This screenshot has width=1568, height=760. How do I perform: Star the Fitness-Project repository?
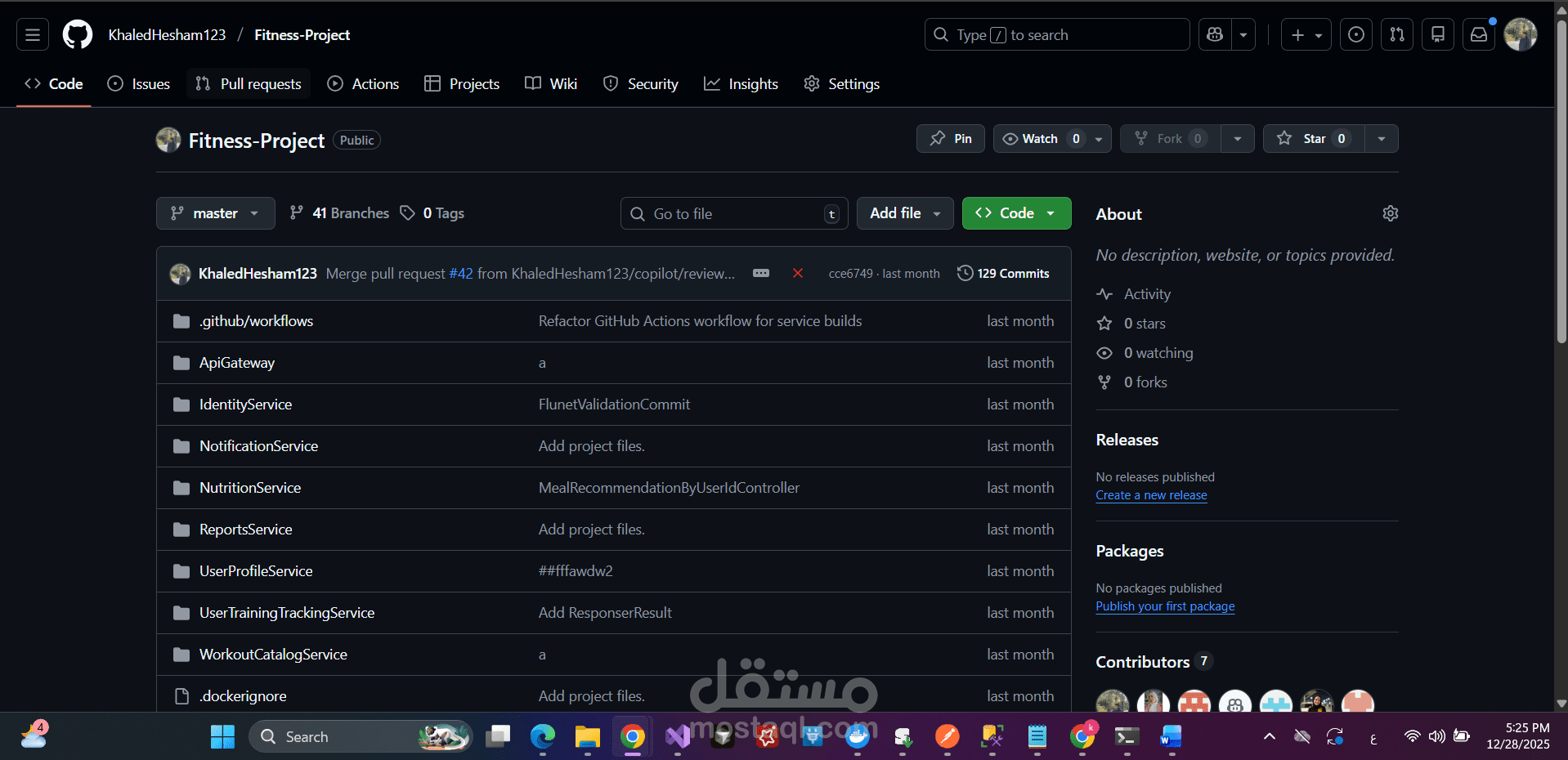point(1314,139)
